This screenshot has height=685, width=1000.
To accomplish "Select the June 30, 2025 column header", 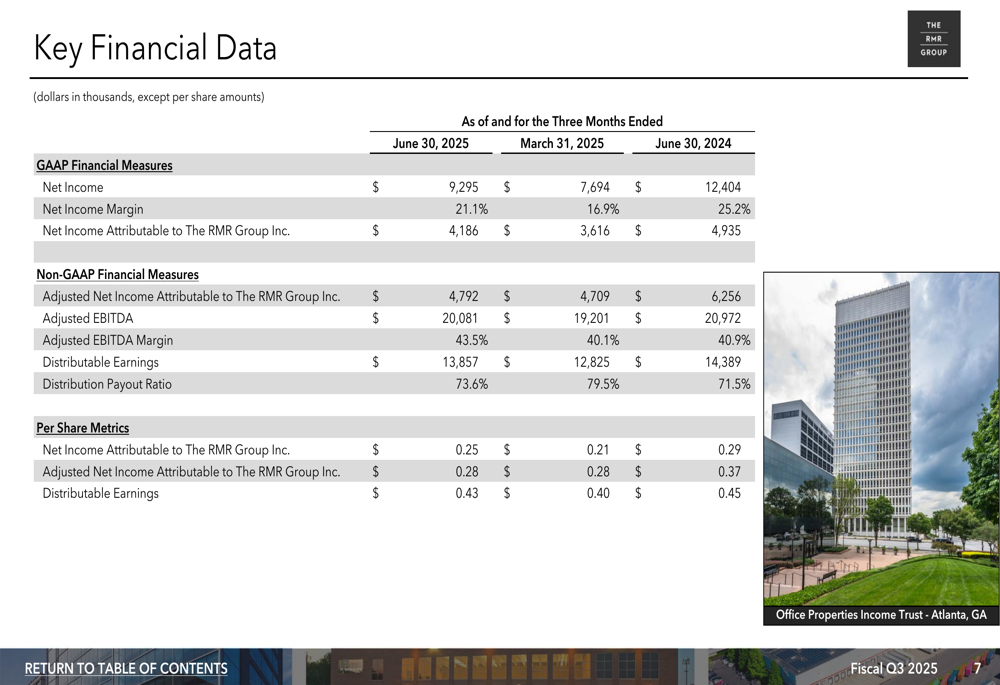I will [430, 144].
